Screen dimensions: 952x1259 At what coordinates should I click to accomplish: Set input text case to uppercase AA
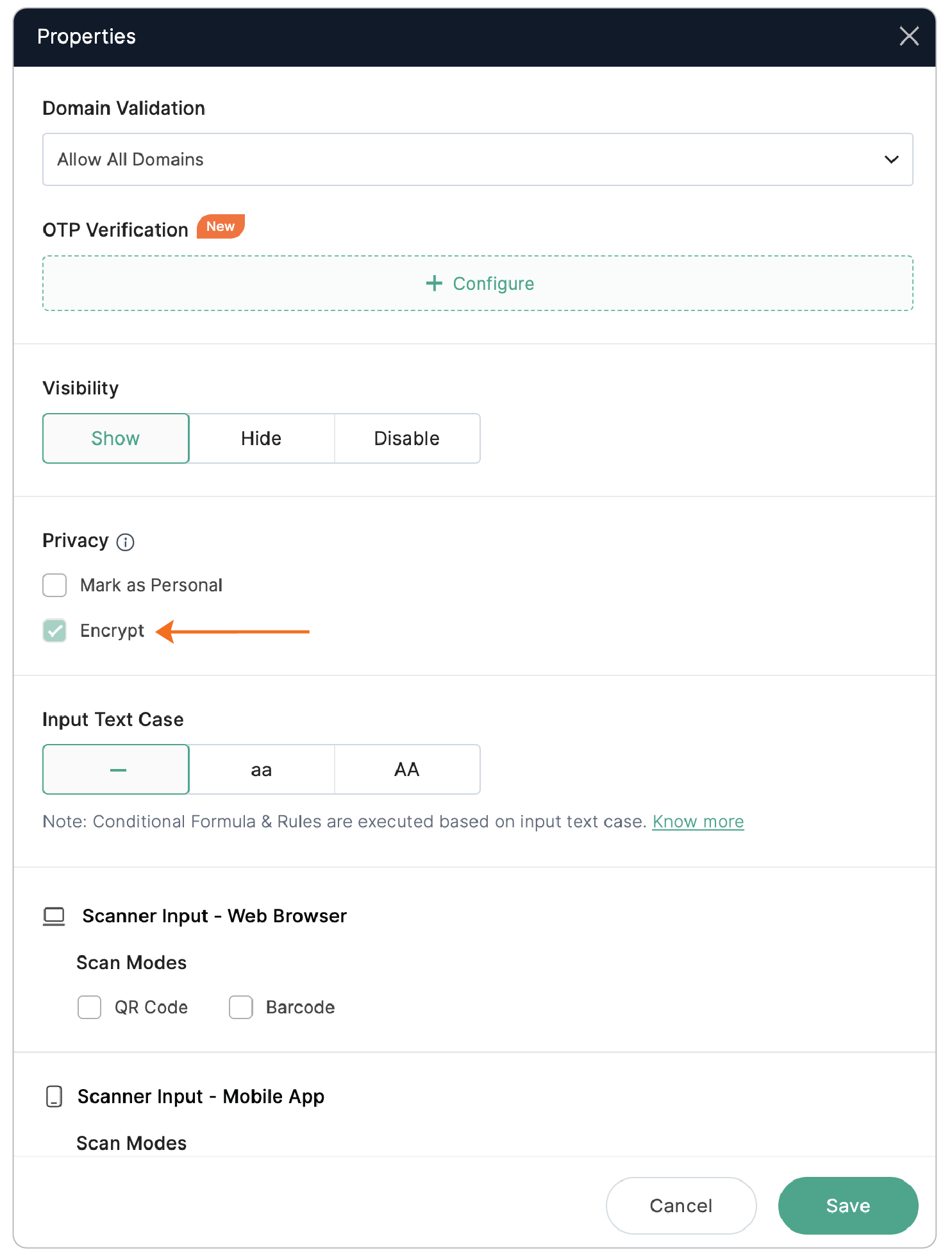407,770
